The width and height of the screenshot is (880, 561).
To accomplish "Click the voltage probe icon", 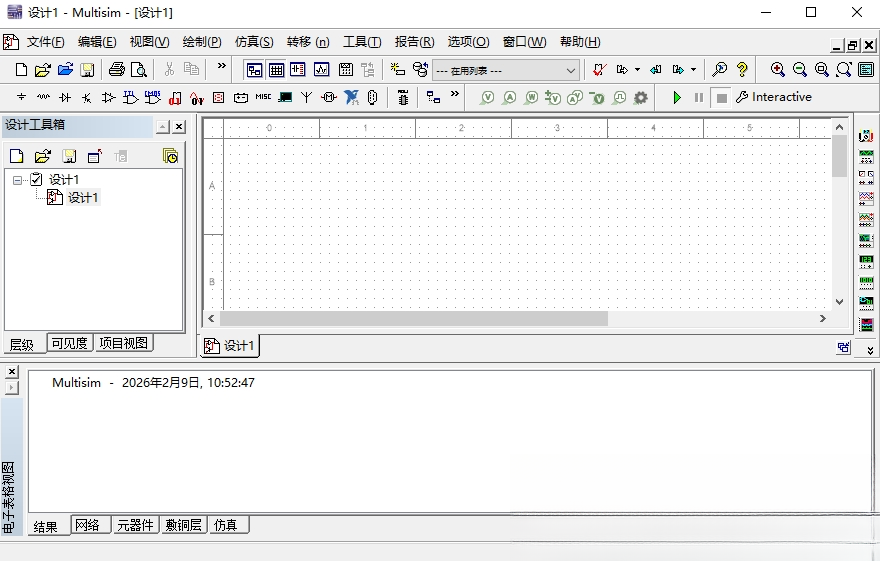I will [x=488, y=98].
